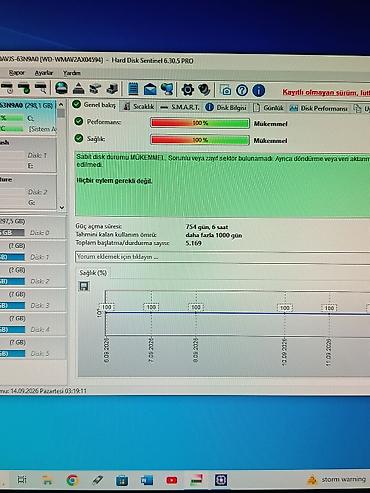Click the 7.05.2026 graph data point
The width and height of the screenshot is (370, 493).
click(151, 312)
